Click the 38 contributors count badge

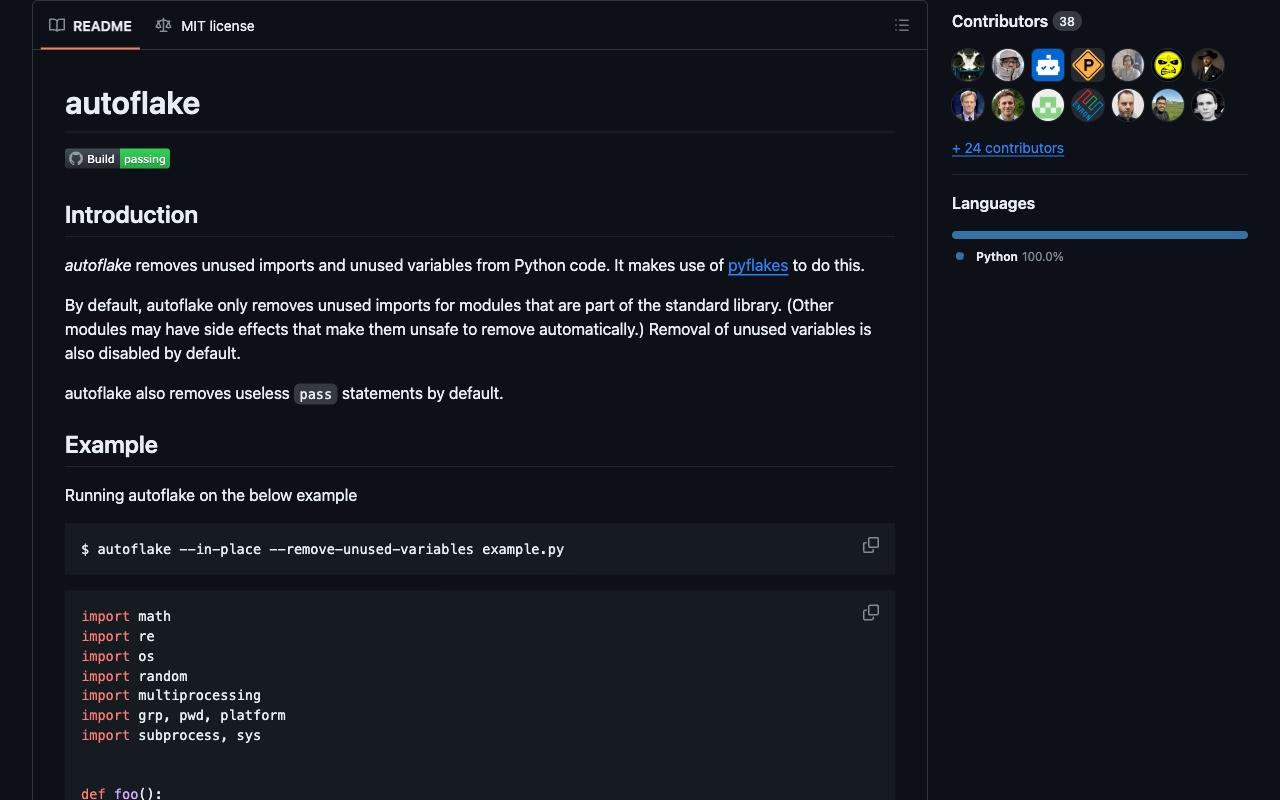click(x=1067, y=21)
